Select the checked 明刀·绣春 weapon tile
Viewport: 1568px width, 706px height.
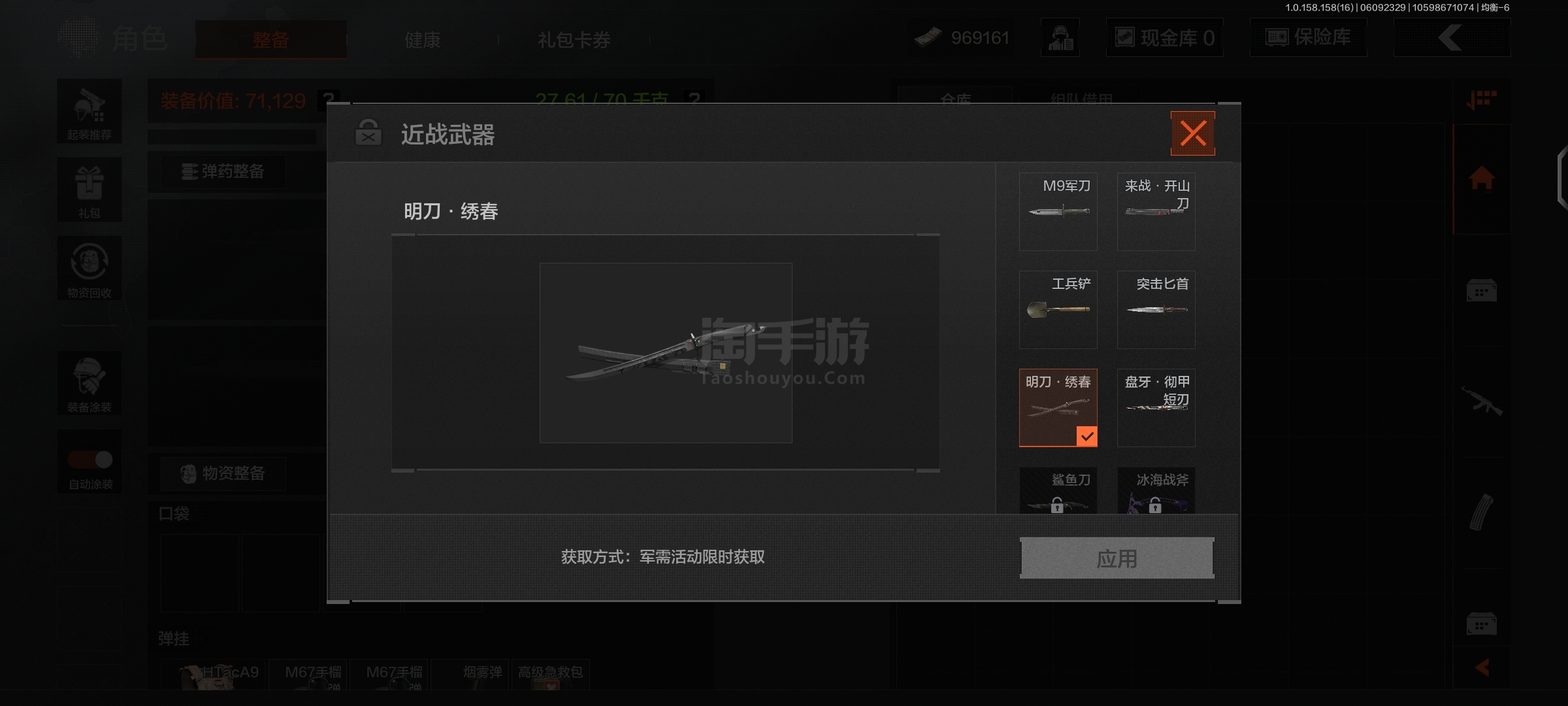point(1058,407)
